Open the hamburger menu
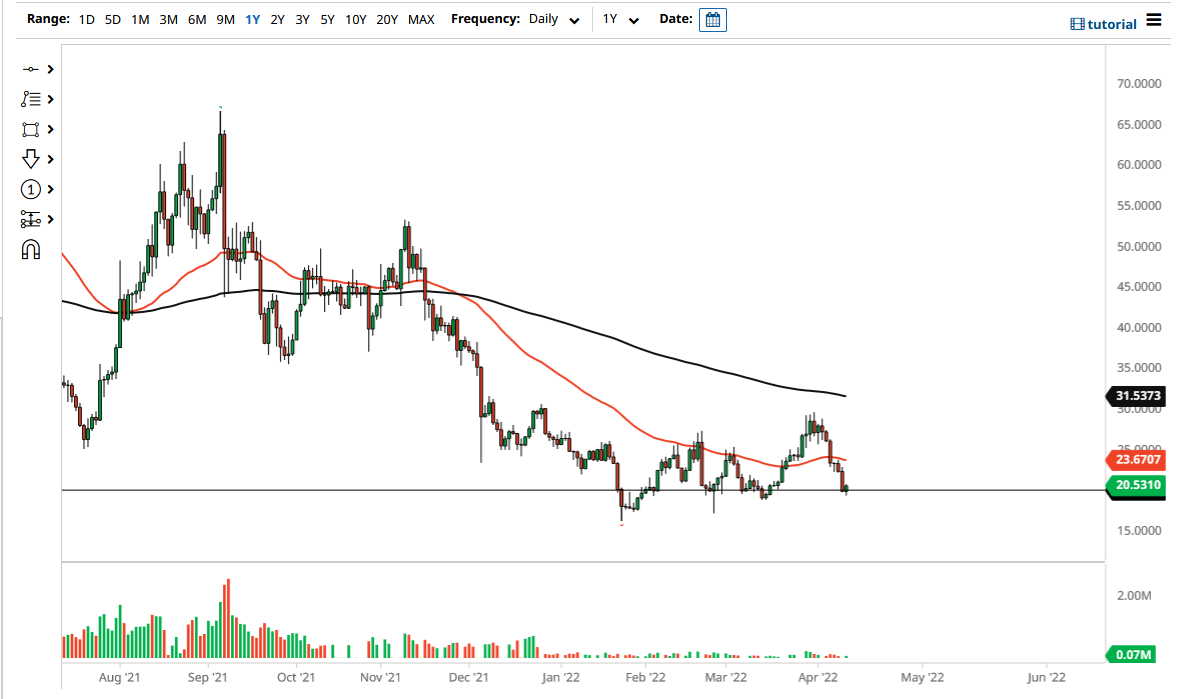The height and width of the screenshot is (699, 1179). pos(1155,20)
